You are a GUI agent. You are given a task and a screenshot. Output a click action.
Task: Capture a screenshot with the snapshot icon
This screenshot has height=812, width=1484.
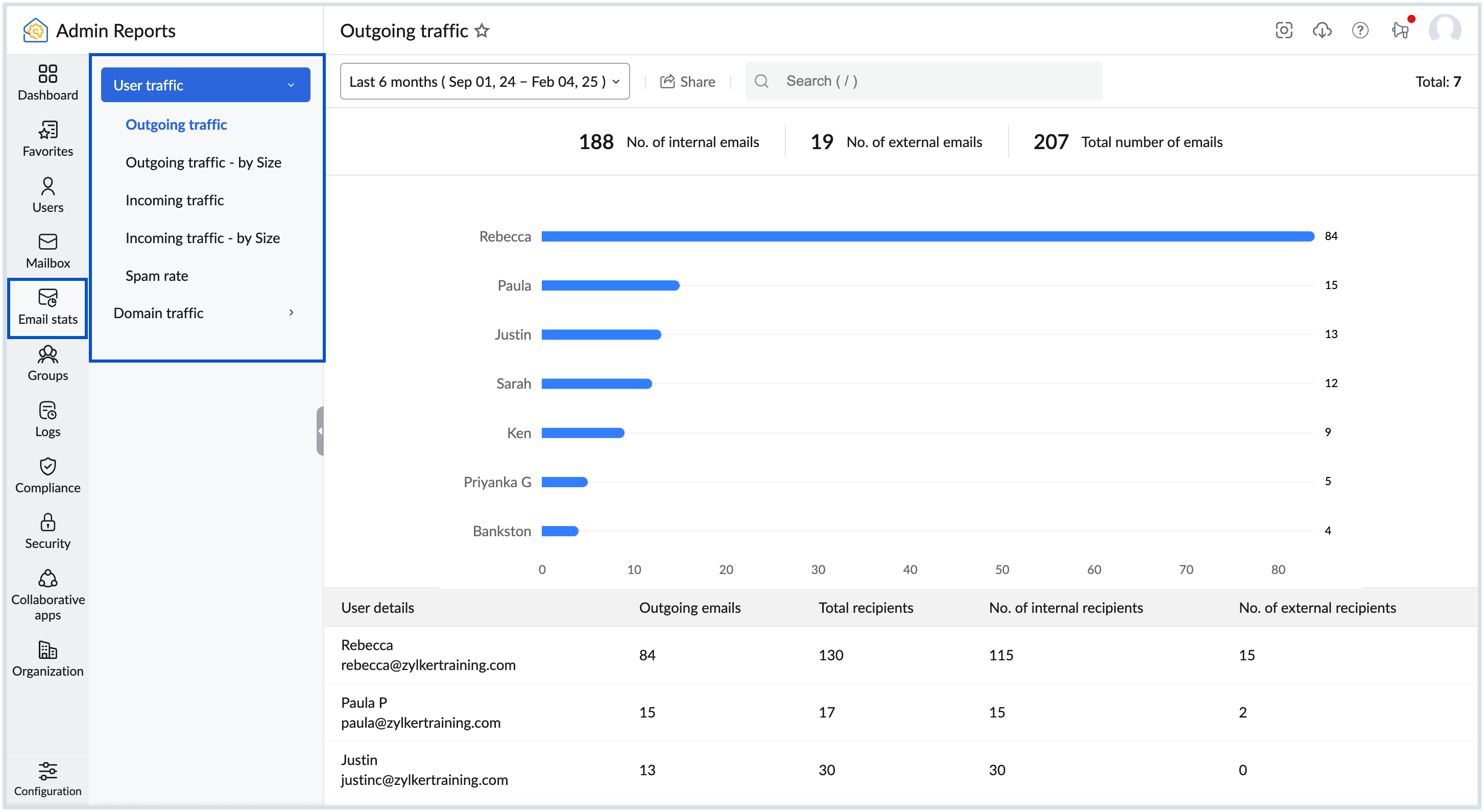click(x=1283, y=30)
